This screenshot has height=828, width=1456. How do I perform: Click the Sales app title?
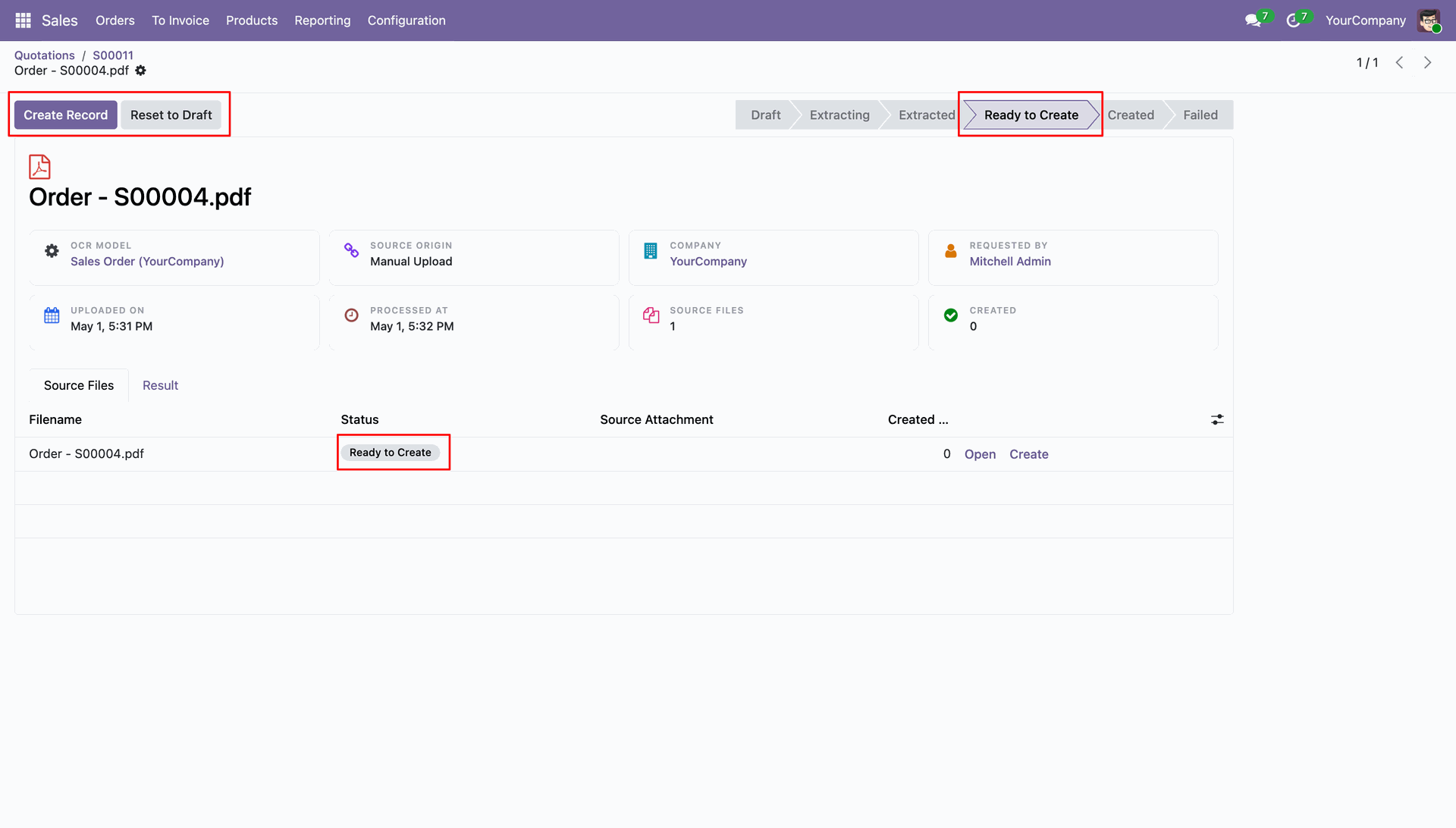(60, 20)
